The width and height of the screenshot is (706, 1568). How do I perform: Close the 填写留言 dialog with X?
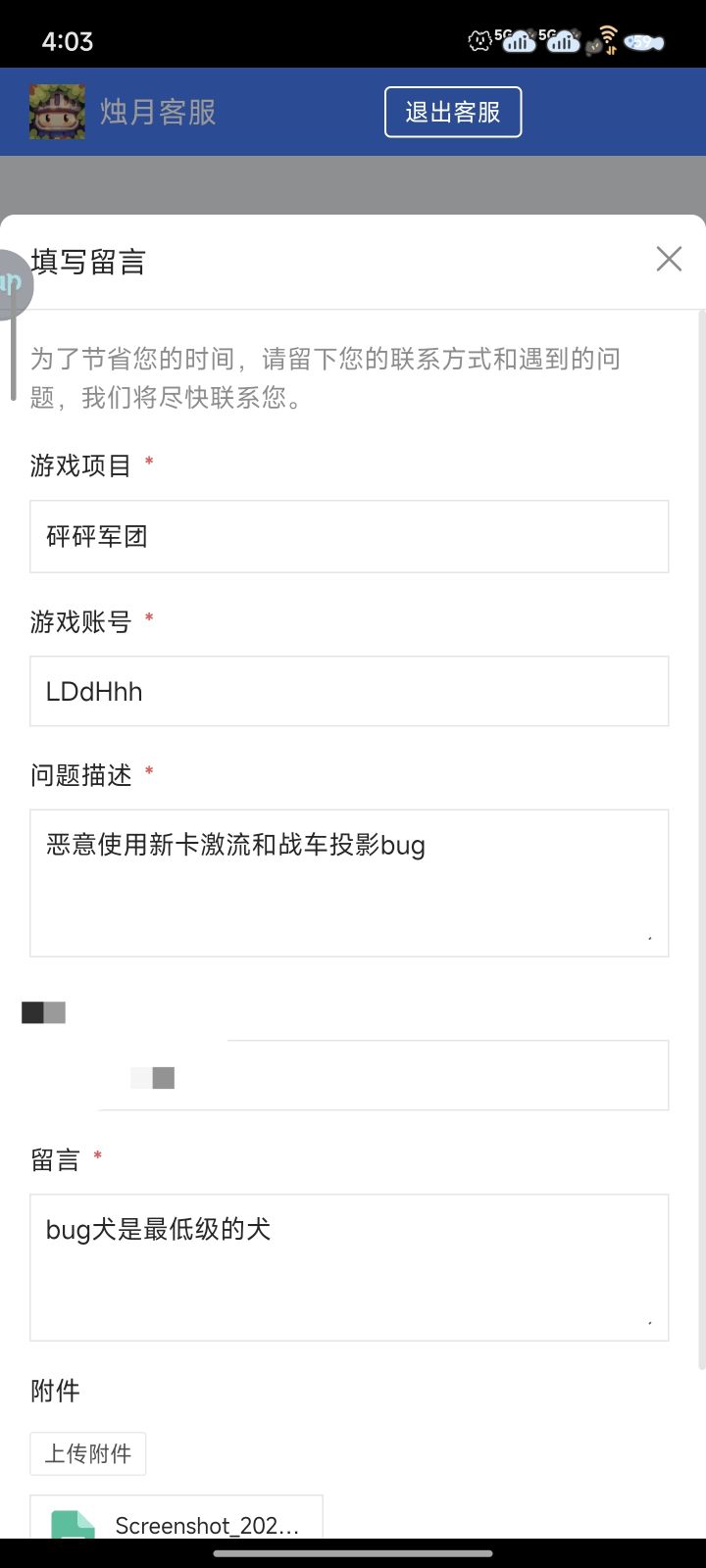click(669, 259)
